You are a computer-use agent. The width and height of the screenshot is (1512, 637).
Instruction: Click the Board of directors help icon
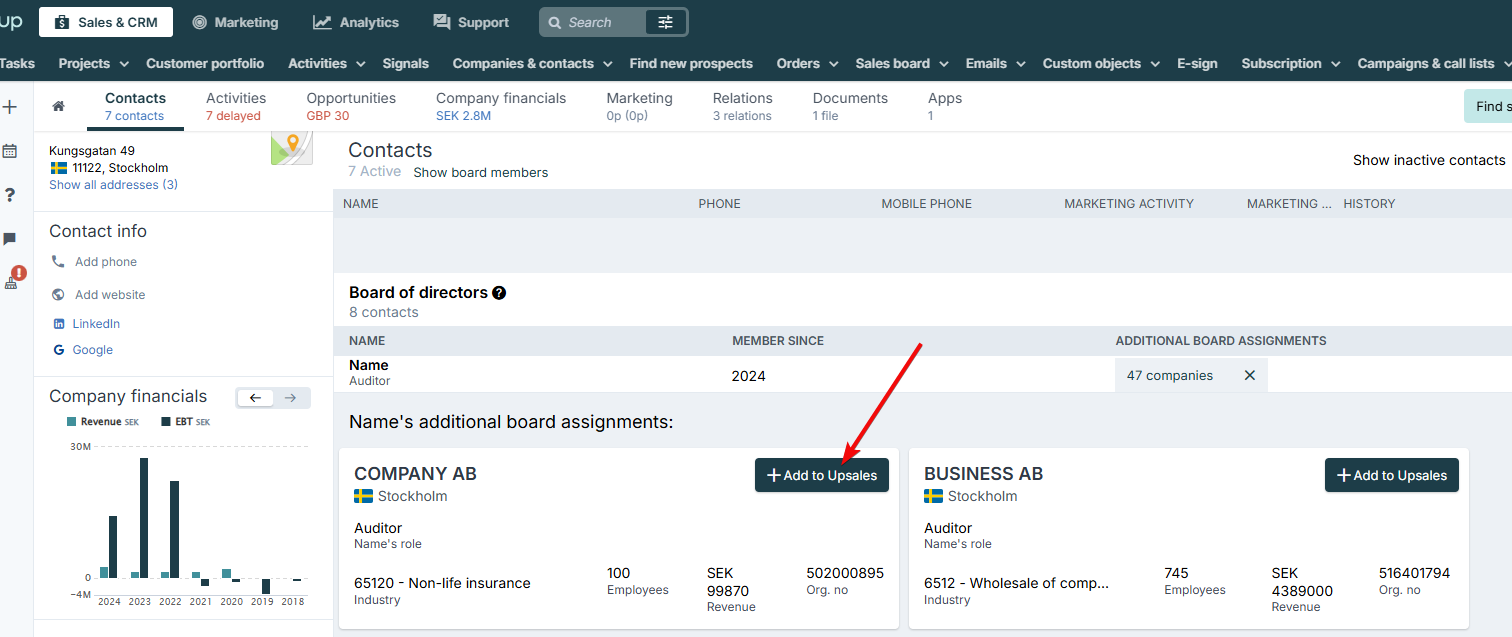499,293
